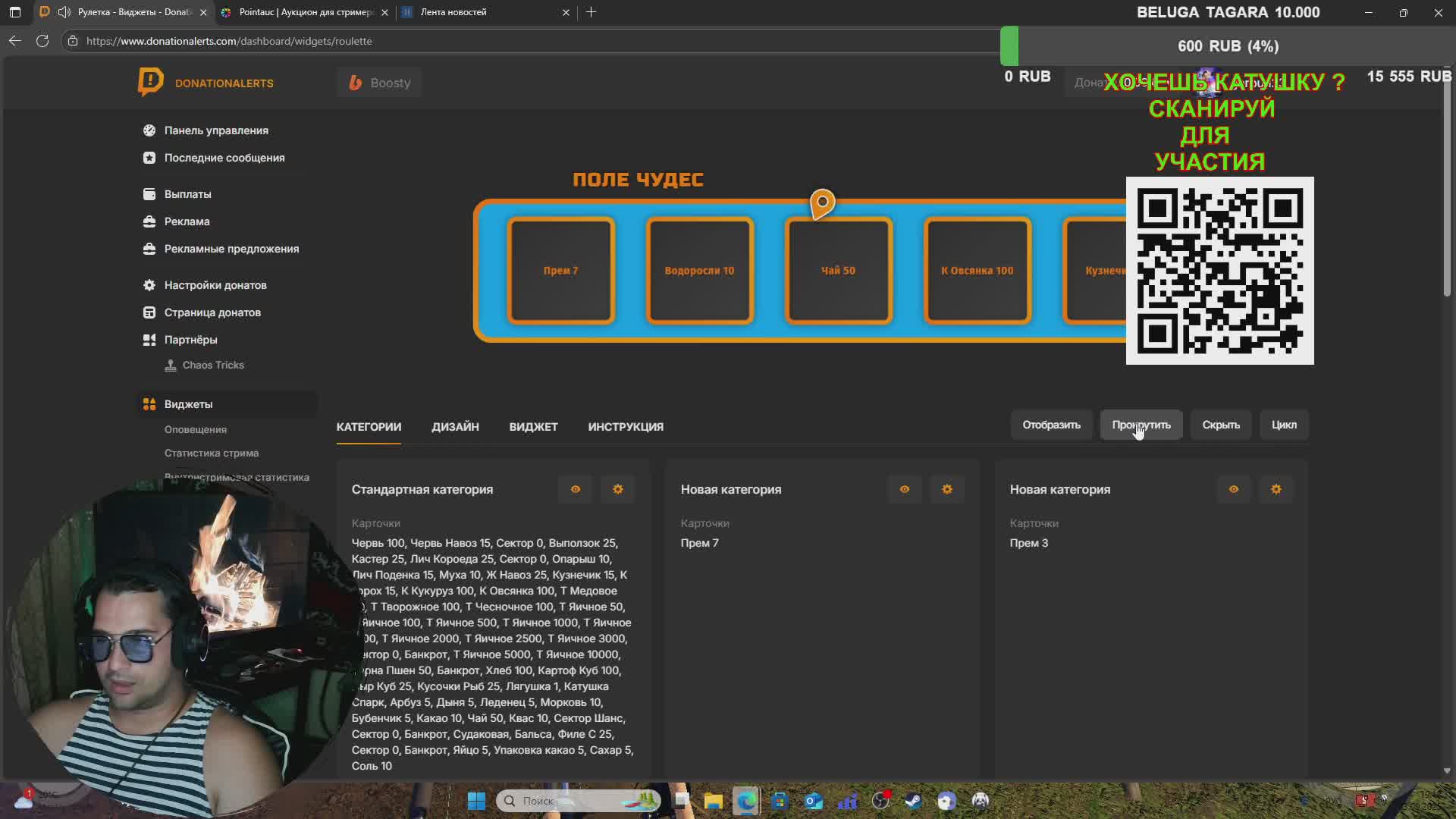Open a new browser tab
Screen dimensions: 1456x819
(x=591, y=12)
